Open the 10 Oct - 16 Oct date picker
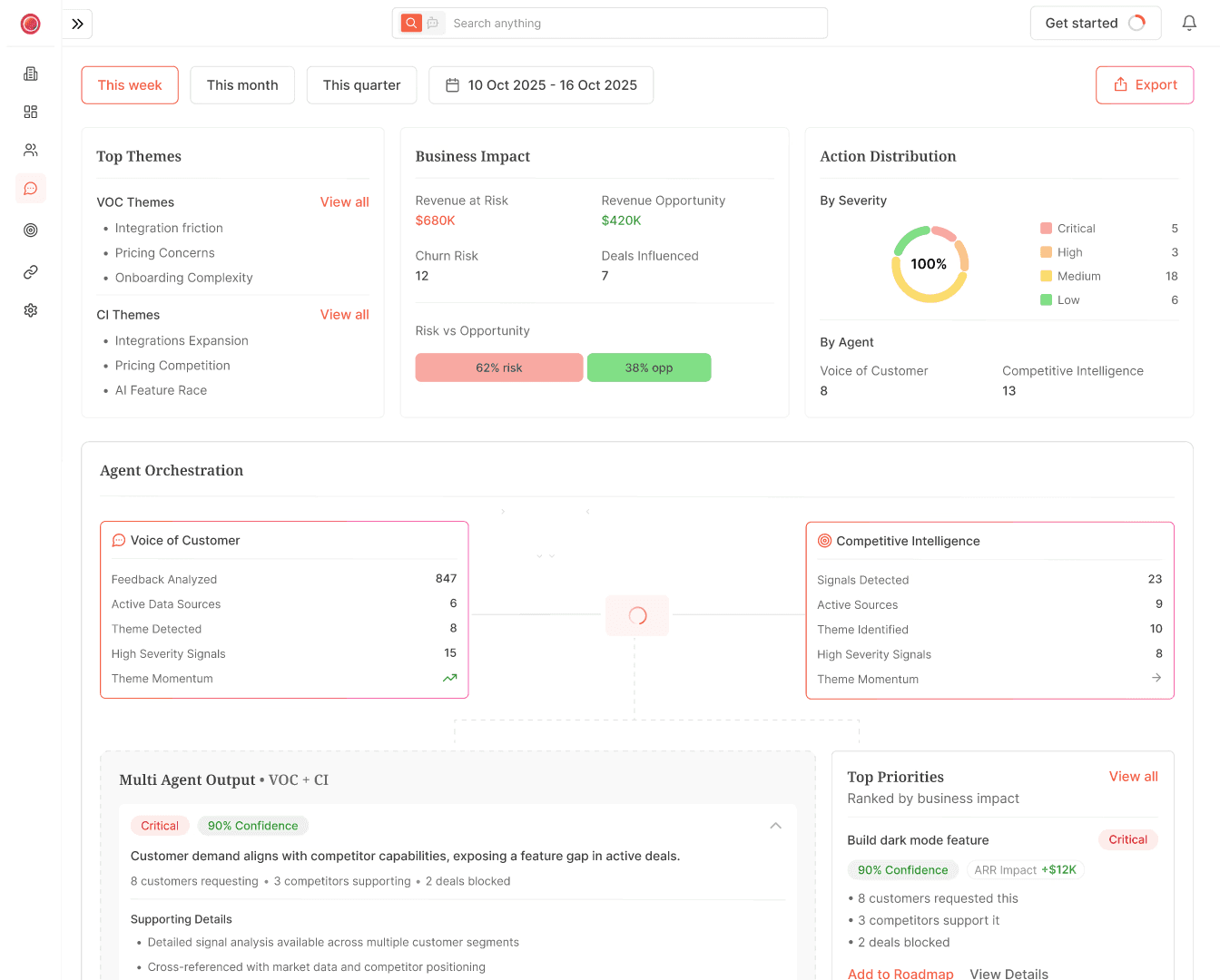1220x980 pixels. click(541, 84)
